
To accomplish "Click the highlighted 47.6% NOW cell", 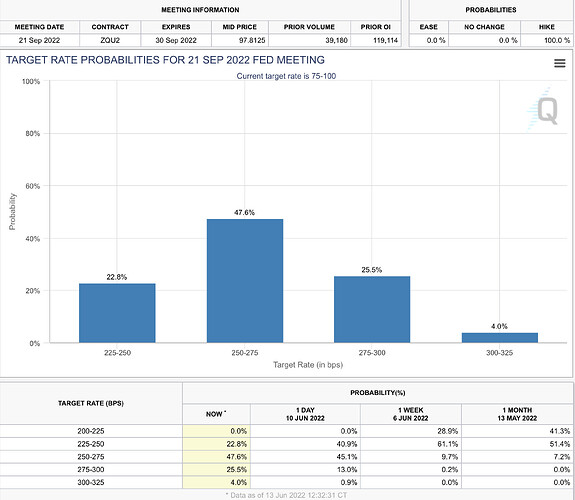I will coord(216,457).
